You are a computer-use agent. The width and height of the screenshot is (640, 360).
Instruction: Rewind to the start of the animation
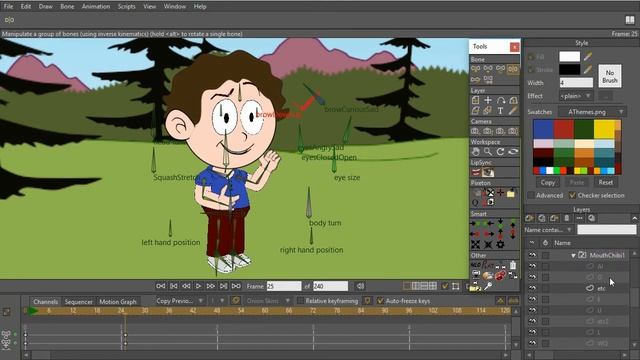point(160,286)
